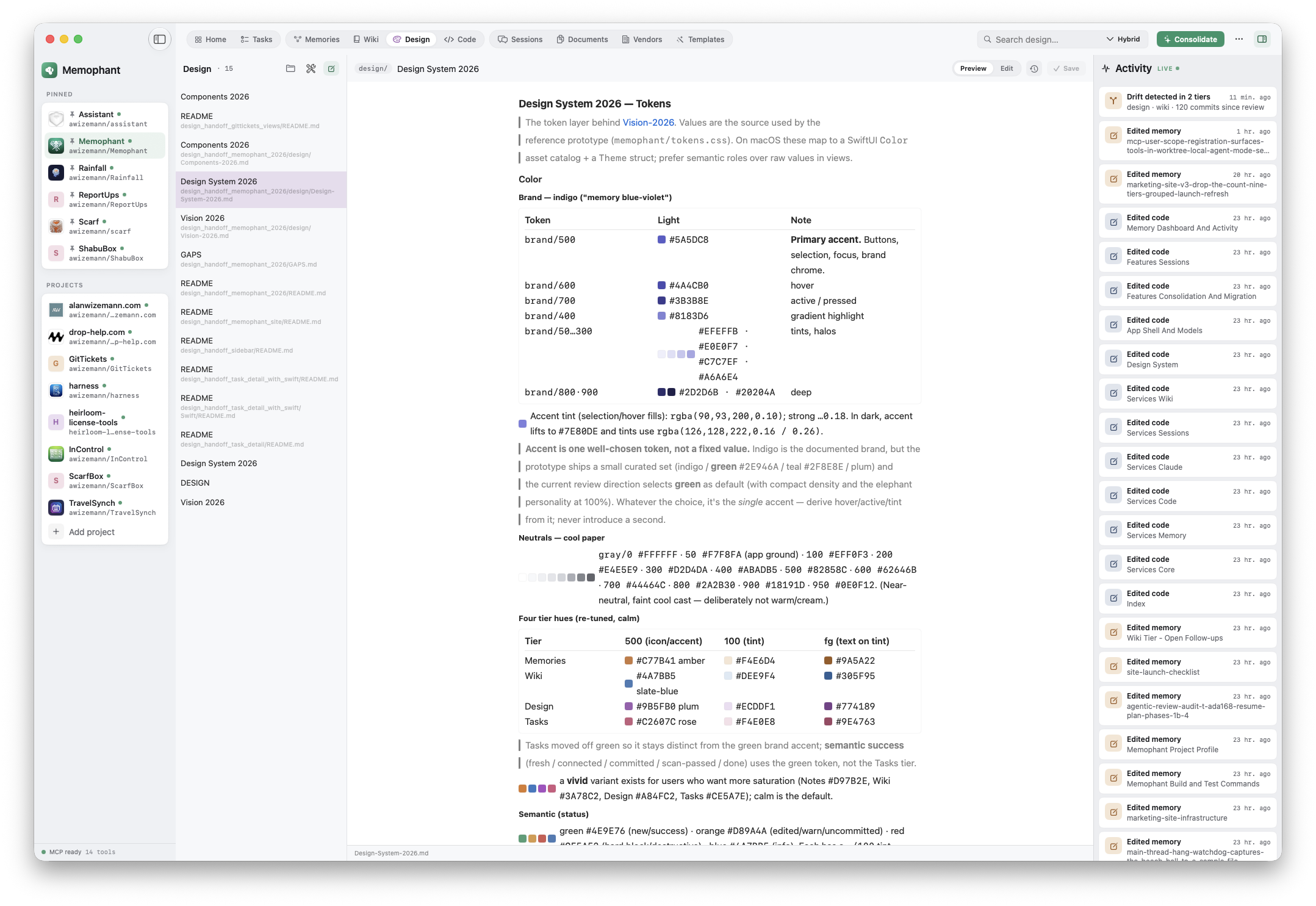Click the alanwizemann.com project avatar
This screenshot has width=1316, height=906.
click(x=56, y=310)
